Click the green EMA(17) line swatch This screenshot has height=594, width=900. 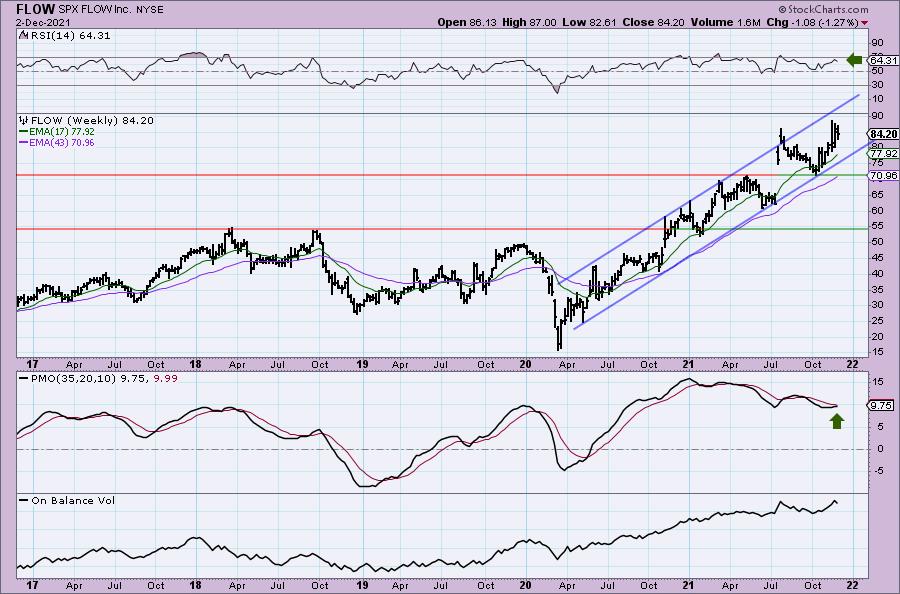click(x=24, y=131)
